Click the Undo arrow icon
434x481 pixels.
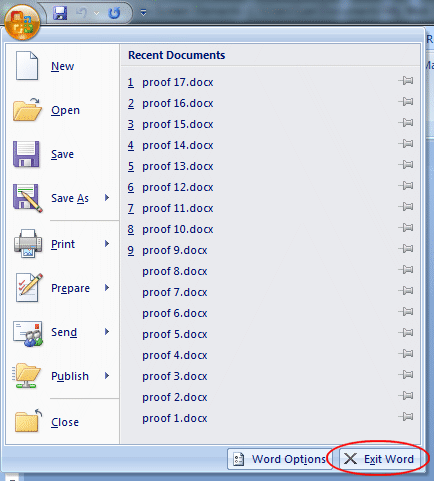pos(82,13)
